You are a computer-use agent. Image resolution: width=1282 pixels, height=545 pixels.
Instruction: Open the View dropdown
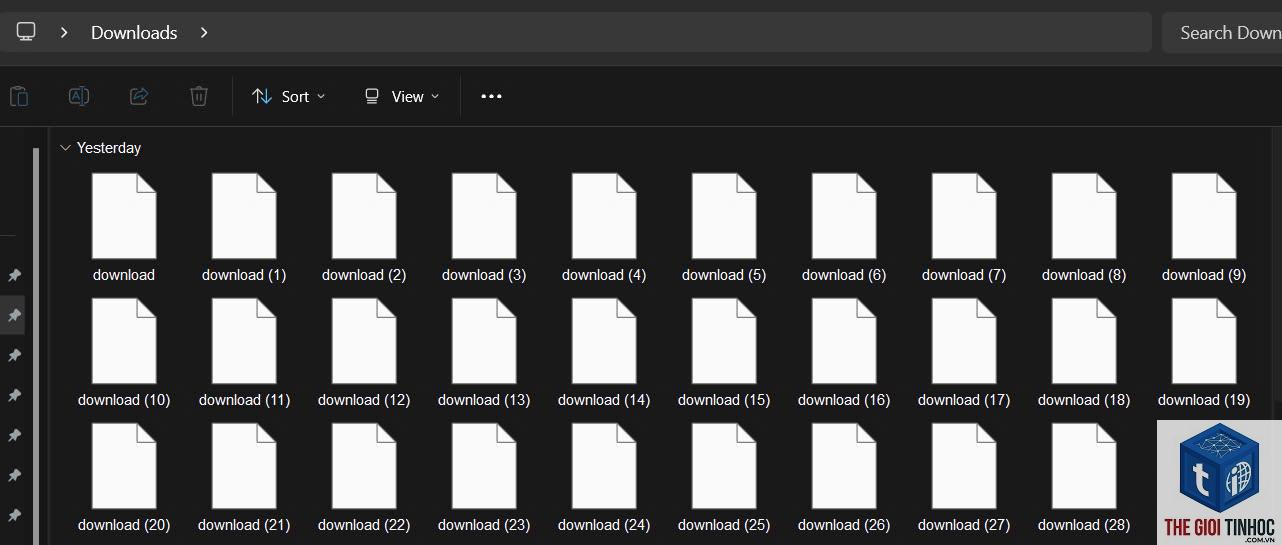401,96
